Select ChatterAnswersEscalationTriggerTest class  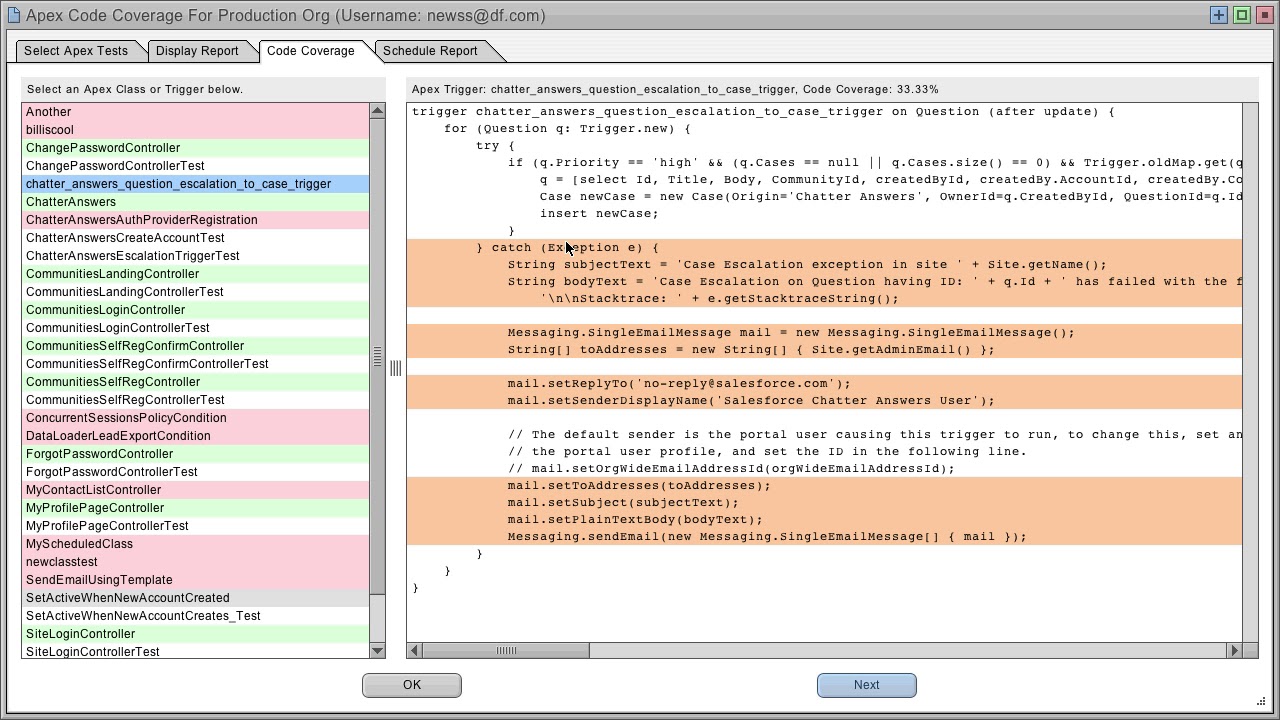(196, 256)
